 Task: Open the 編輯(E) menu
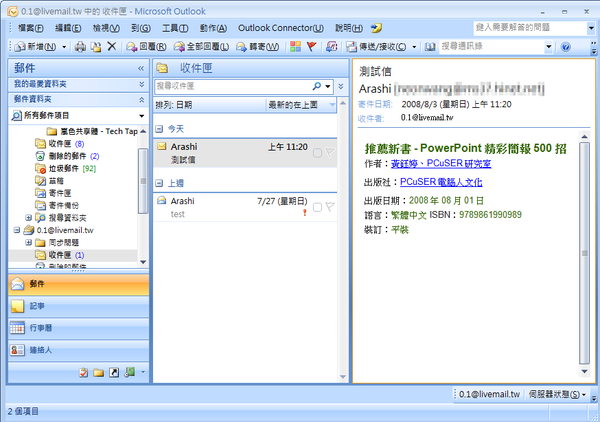coord(68,28)
